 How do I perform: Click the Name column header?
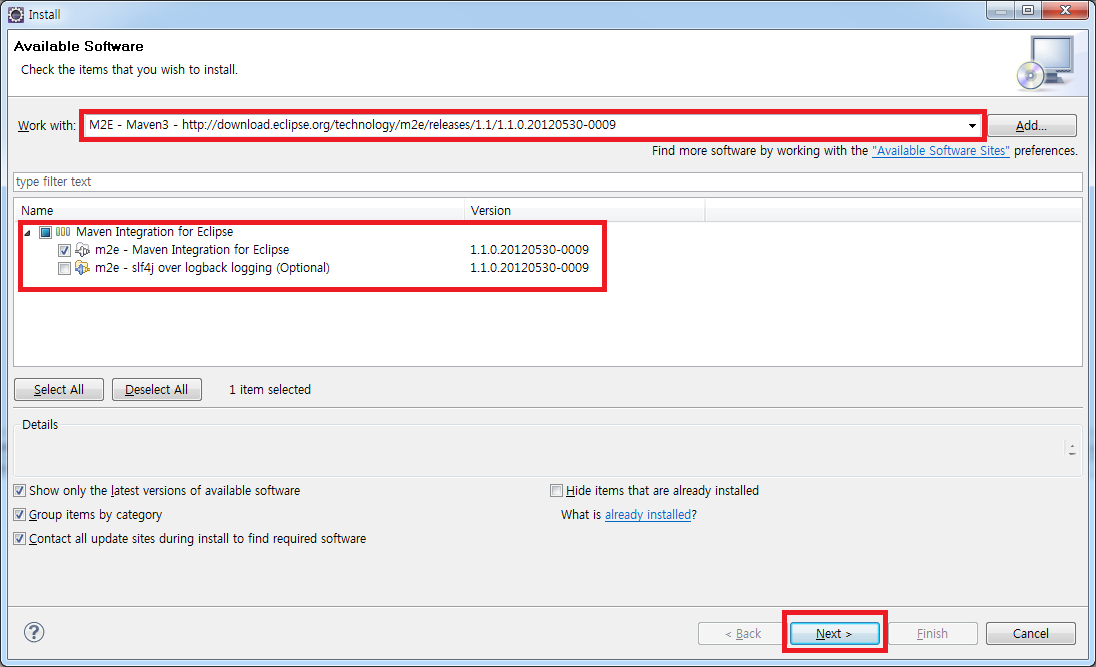[240, 211]
